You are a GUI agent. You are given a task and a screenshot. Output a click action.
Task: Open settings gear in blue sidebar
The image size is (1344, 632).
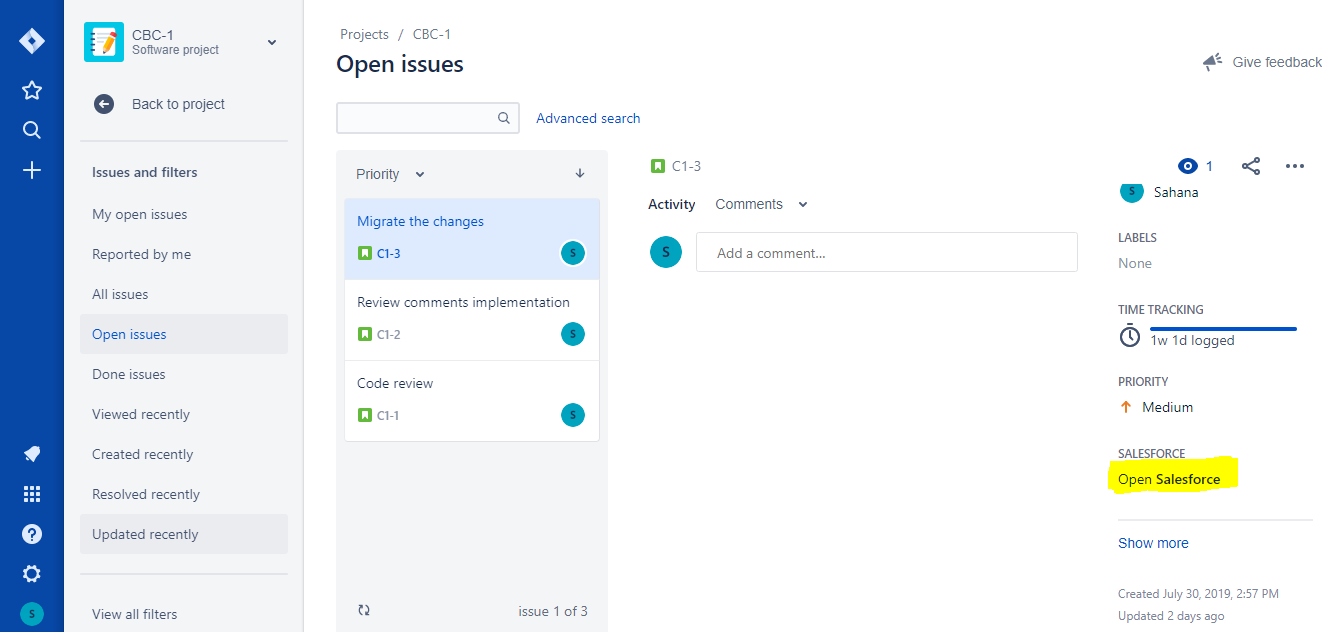32,574
